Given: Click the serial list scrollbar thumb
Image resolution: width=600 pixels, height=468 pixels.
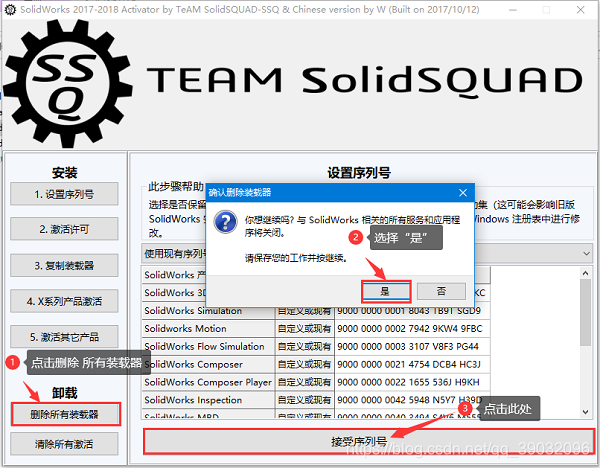Looking at the screenshot, I should [585, 313].
